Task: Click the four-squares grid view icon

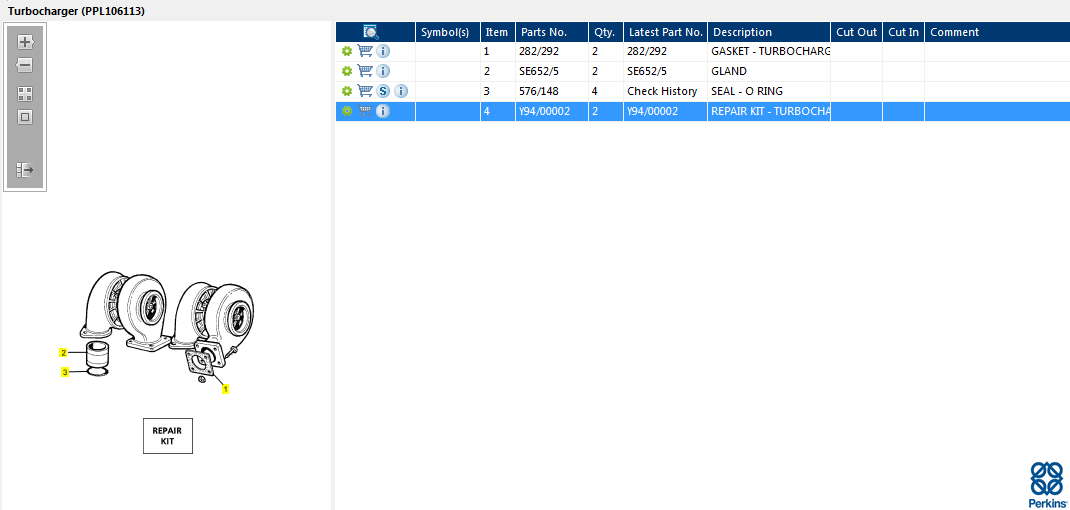Action: click(x=25, y=94)
